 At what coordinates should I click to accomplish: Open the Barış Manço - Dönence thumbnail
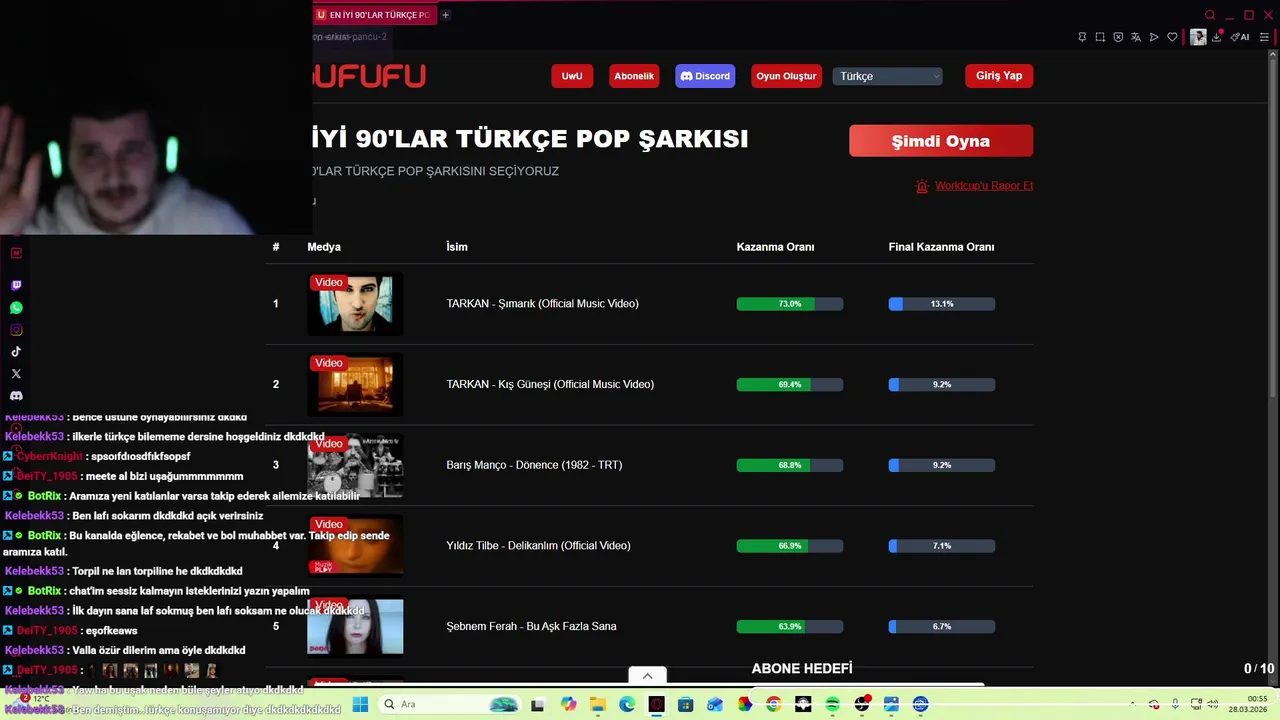(355, 465)
